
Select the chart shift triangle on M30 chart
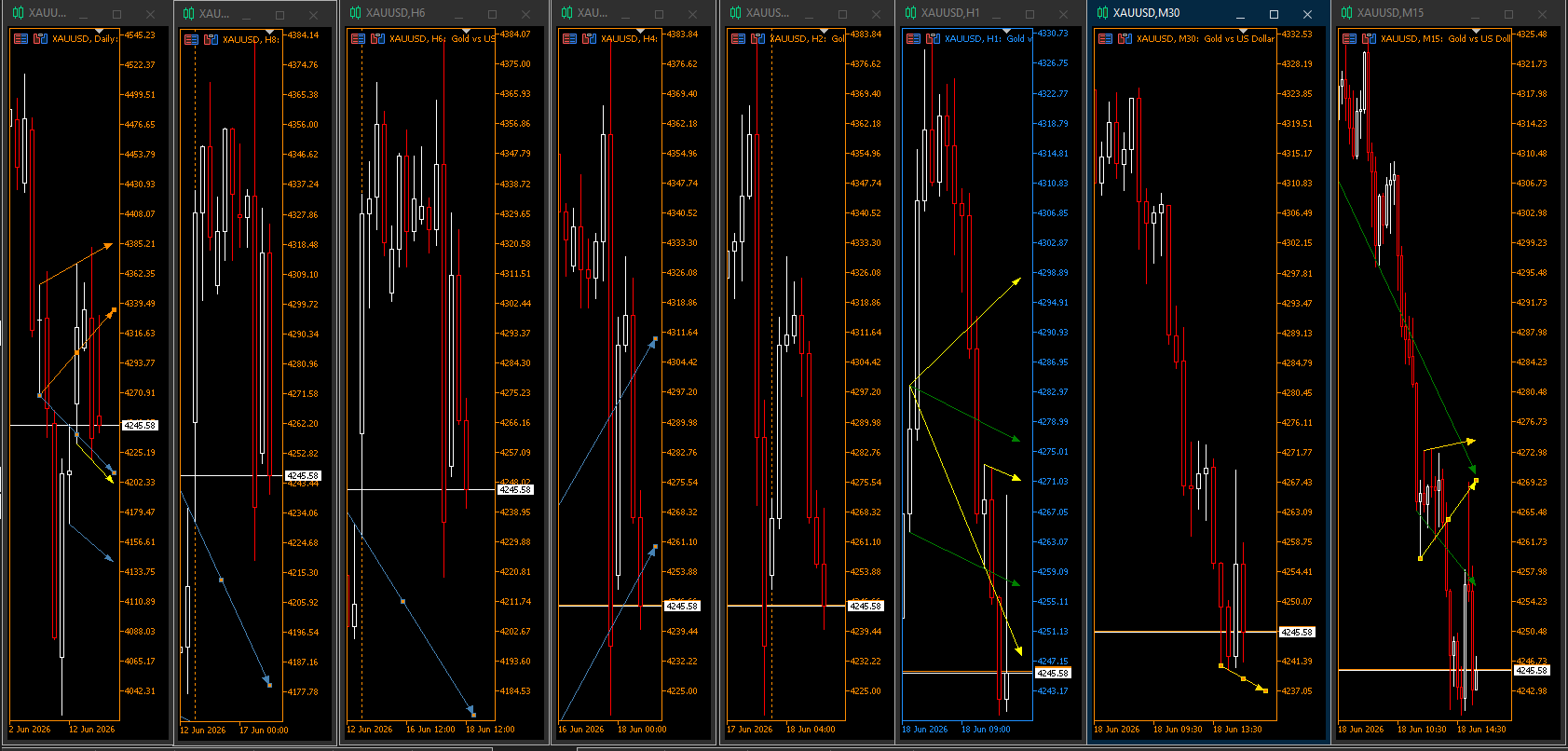(1243, 32)
